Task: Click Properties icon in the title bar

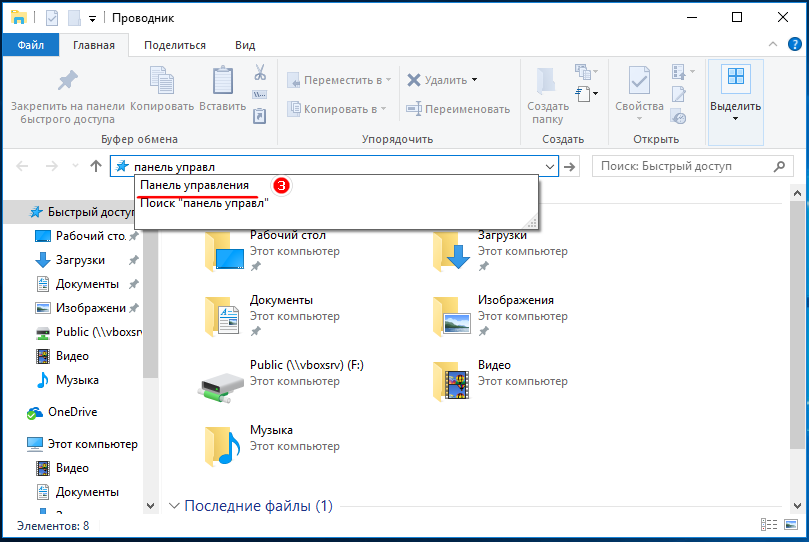Action: [52, 18]
